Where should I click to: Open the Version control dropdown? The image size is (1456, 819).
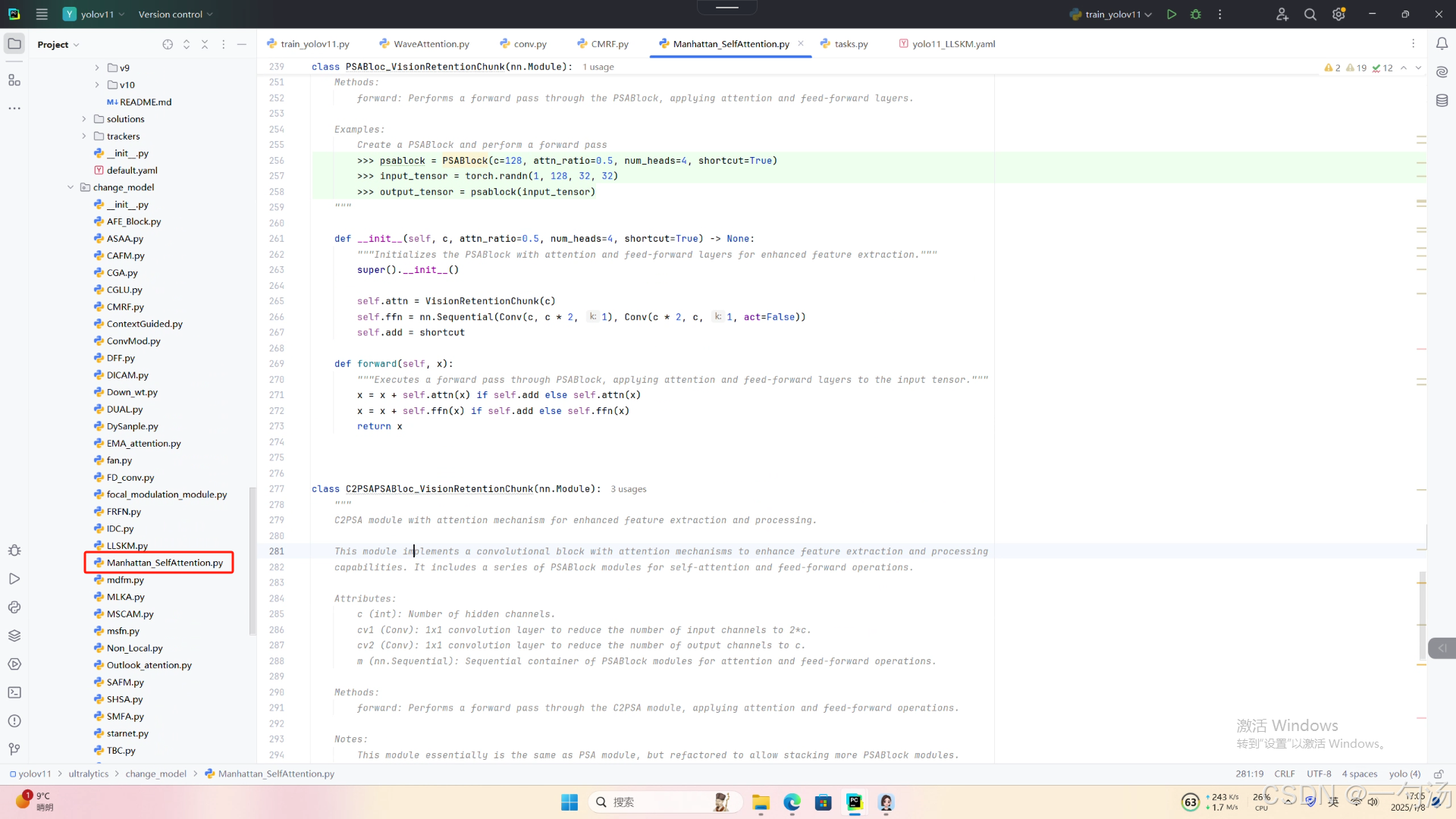(175, 14)
